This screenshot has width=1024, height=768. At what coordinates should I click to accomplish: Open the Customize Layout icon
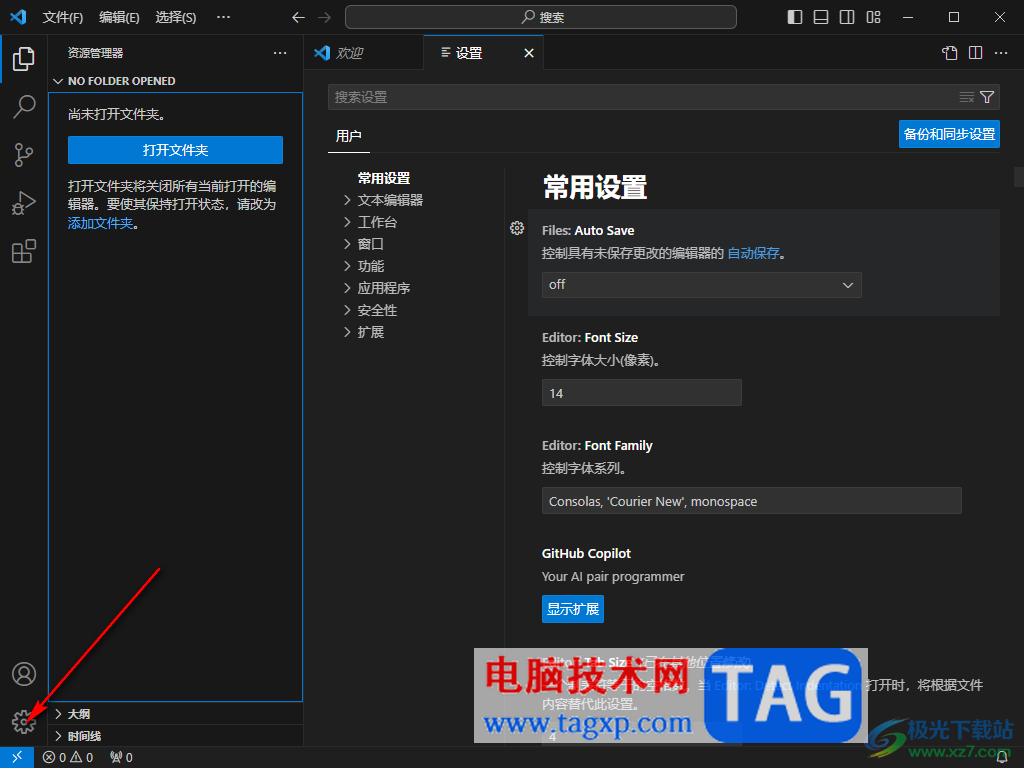tap(874, 17)
